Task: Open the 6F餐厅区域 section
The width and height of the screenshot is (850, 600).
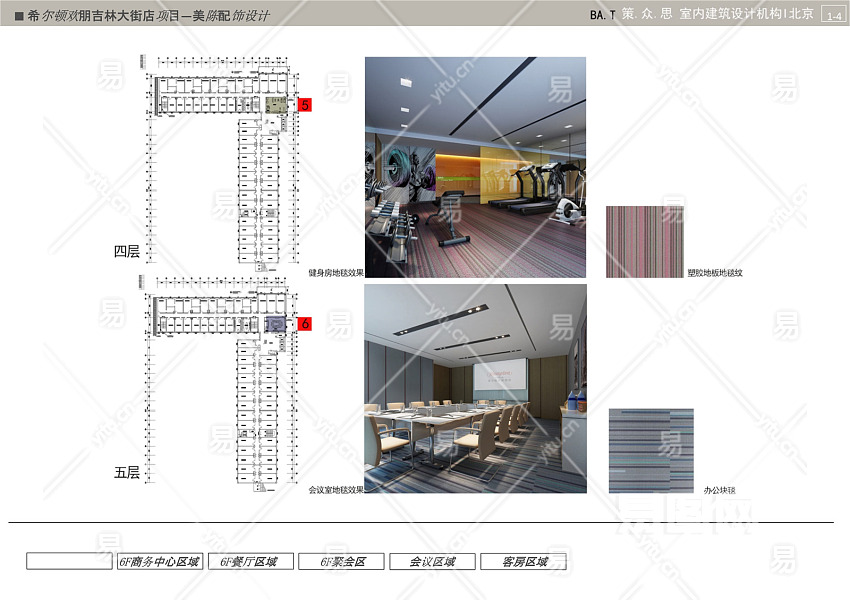Action: click(250, 562)
